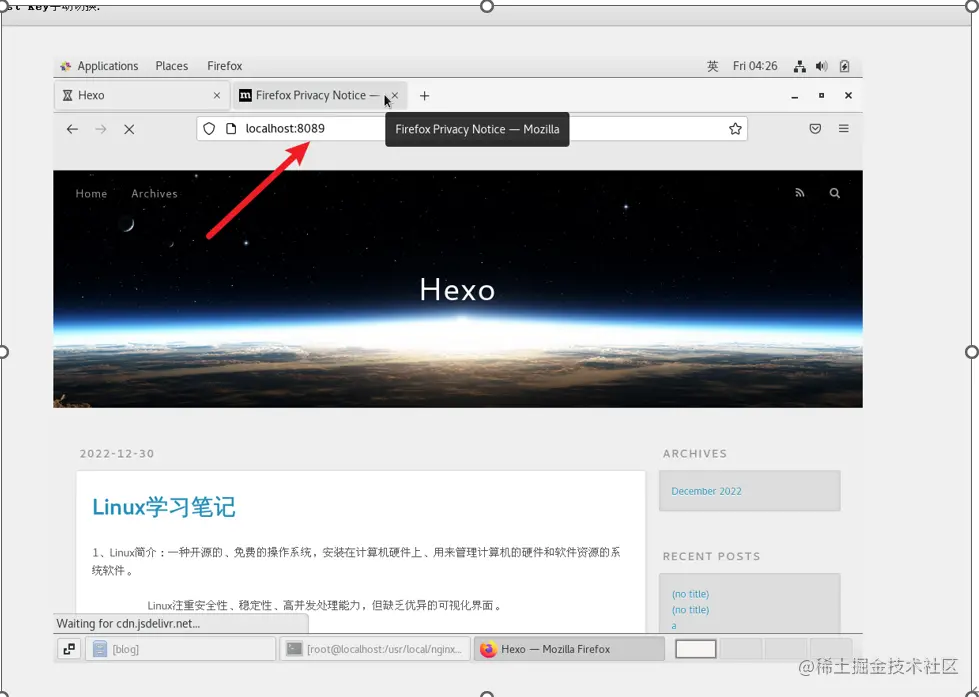Click the Hexo site title
This screenshot has height=697, width=979.
point(458,290)
